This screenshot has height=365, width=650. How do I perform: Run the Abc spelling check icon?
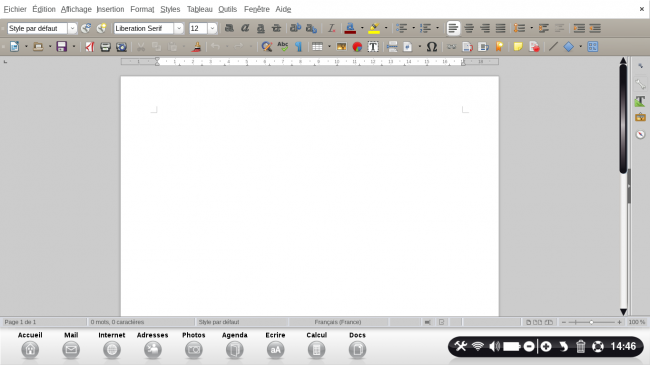coord(283,46)
